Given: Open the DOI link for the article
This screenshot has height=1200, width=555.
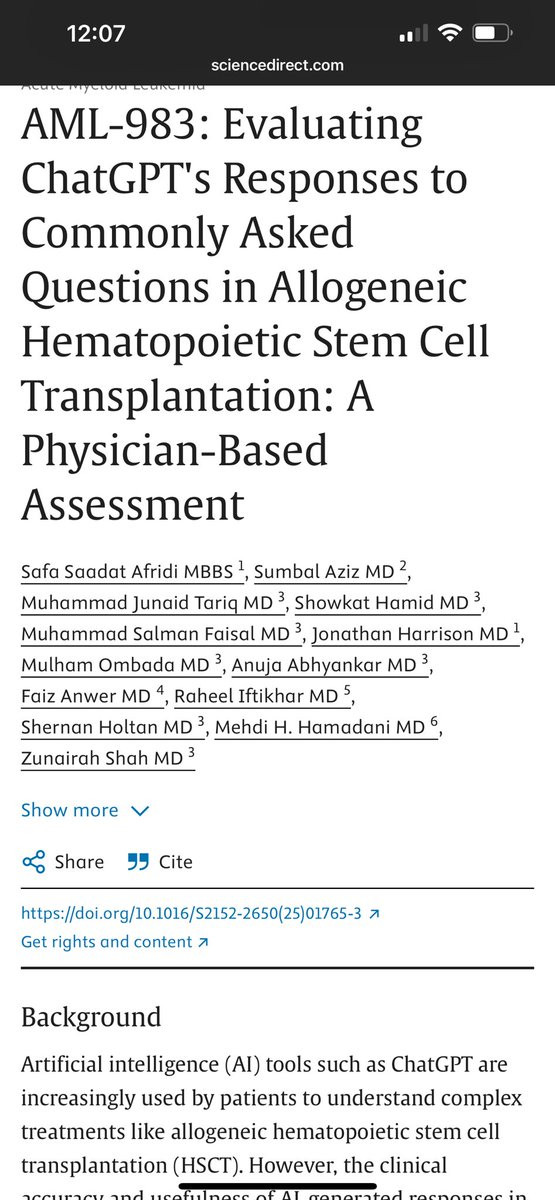Looking at the screenshot, I should tap(191, 914).
